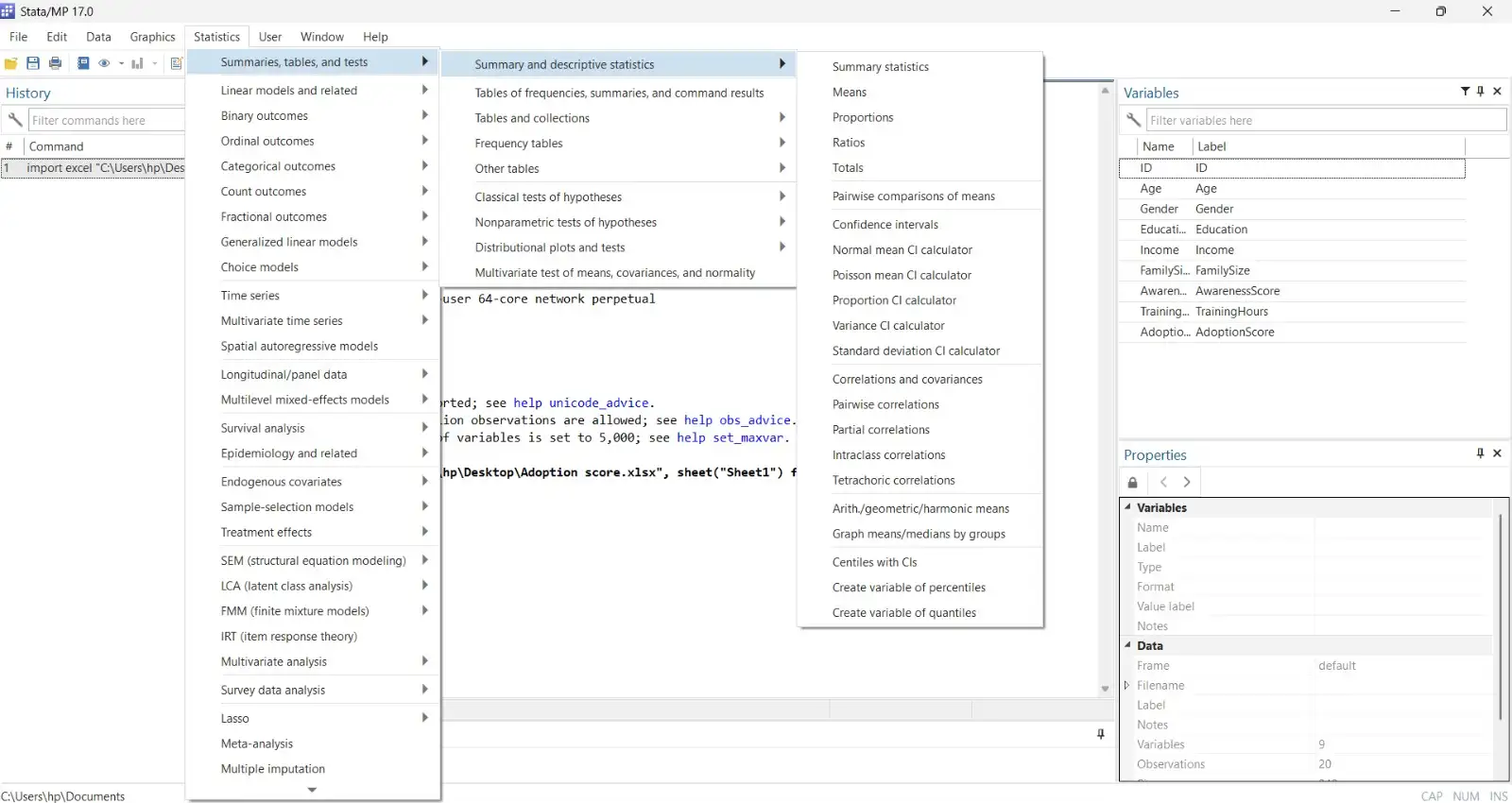The height and width of the screenshot is (803, 1512).
Task: Toggle the Properties panel pushpin
Action: (1481, 453)
